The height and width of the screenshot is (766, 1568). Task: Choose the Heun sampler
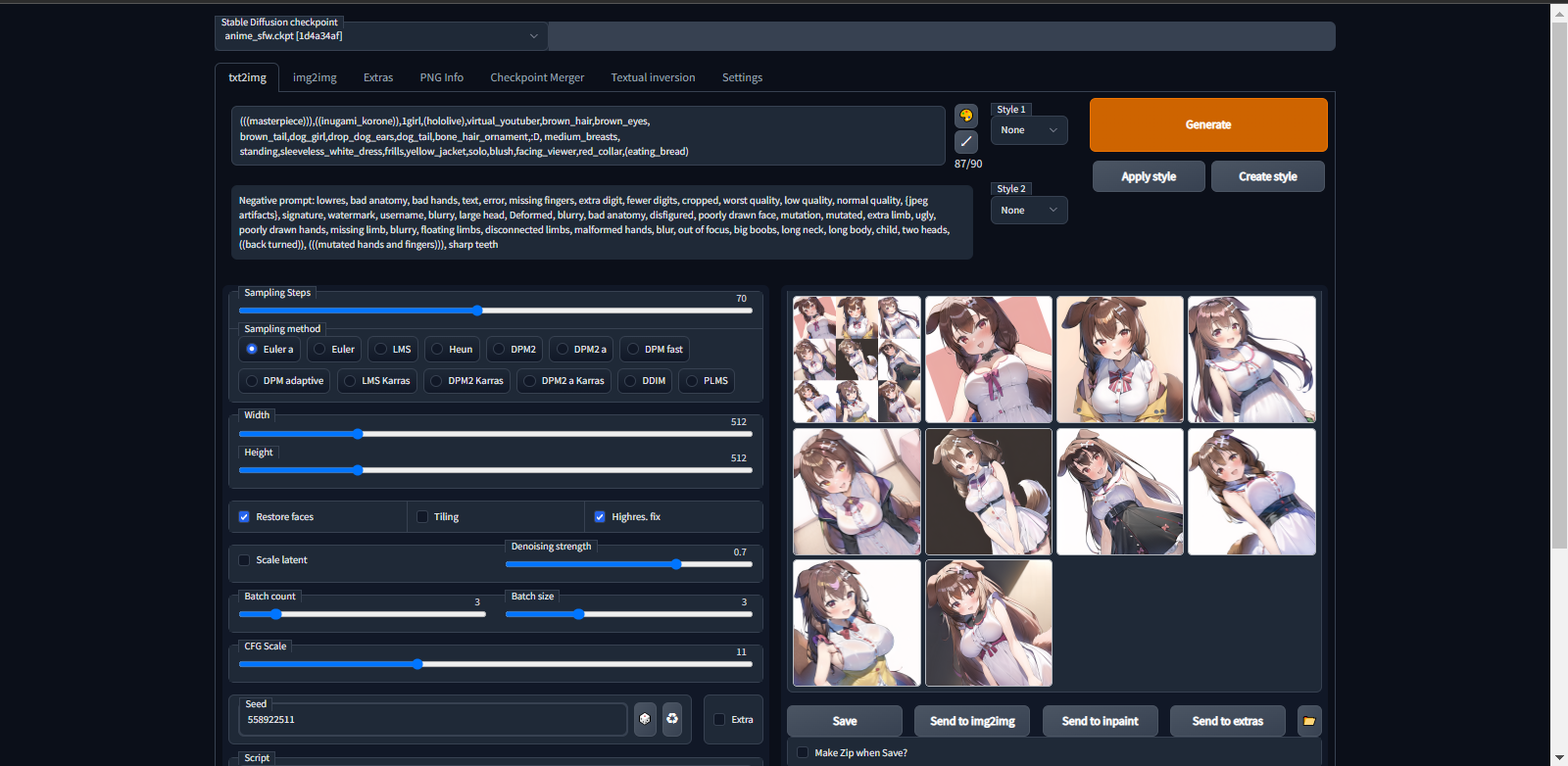[x=452, y=349]
